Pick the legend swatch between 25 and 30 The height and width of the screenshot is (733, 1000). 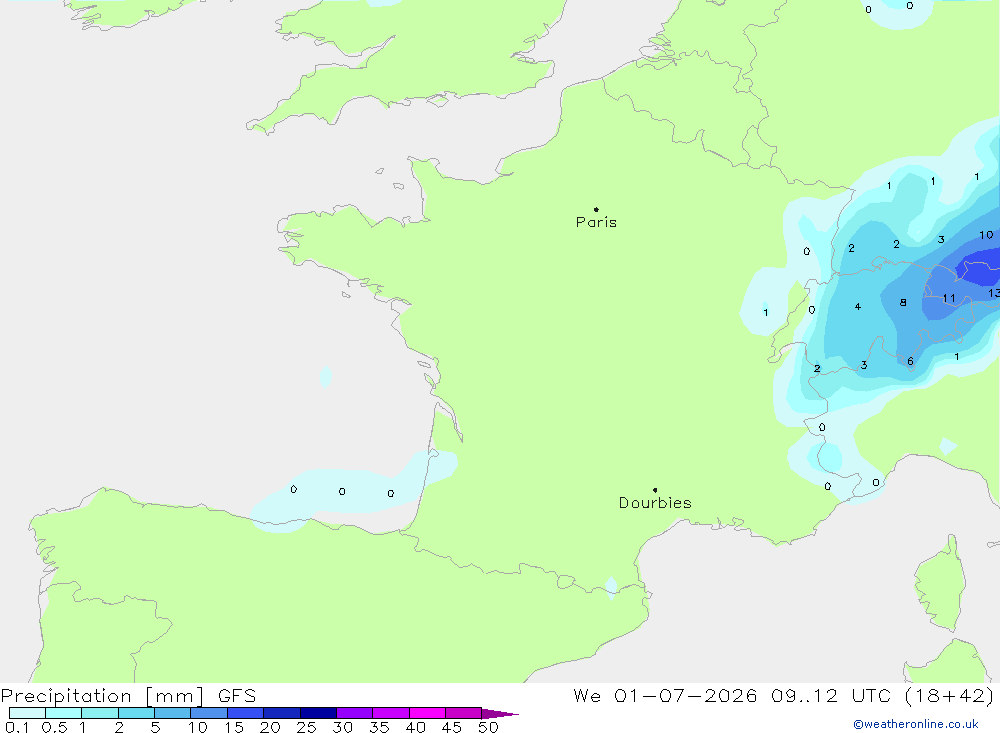[318, 713]
